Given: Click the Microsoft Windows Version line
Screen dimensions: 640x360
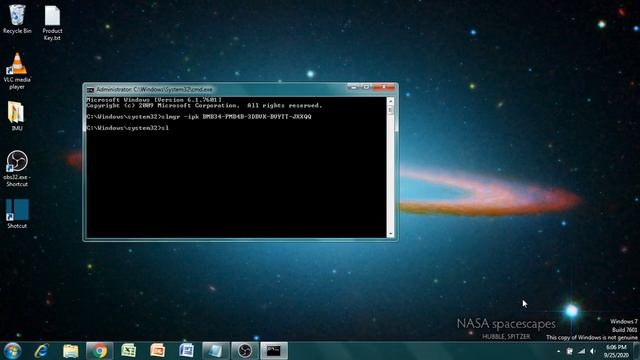Looking at the screenshot, I should [x=154, y=100].
